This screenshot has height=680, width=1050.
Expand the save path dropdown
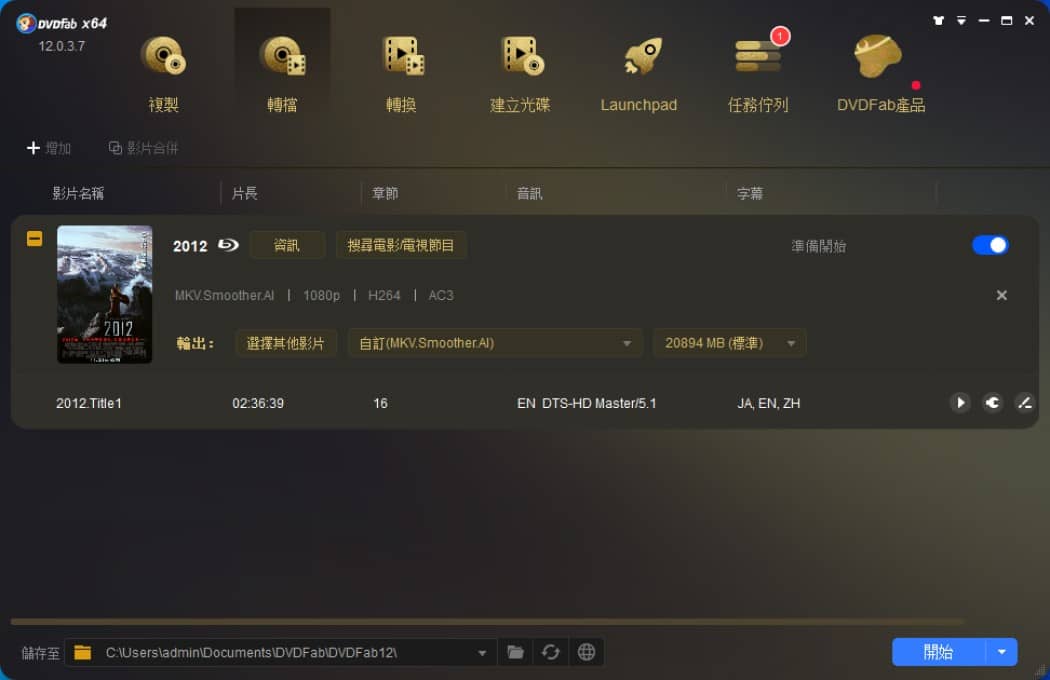click(x=481, y=653)
